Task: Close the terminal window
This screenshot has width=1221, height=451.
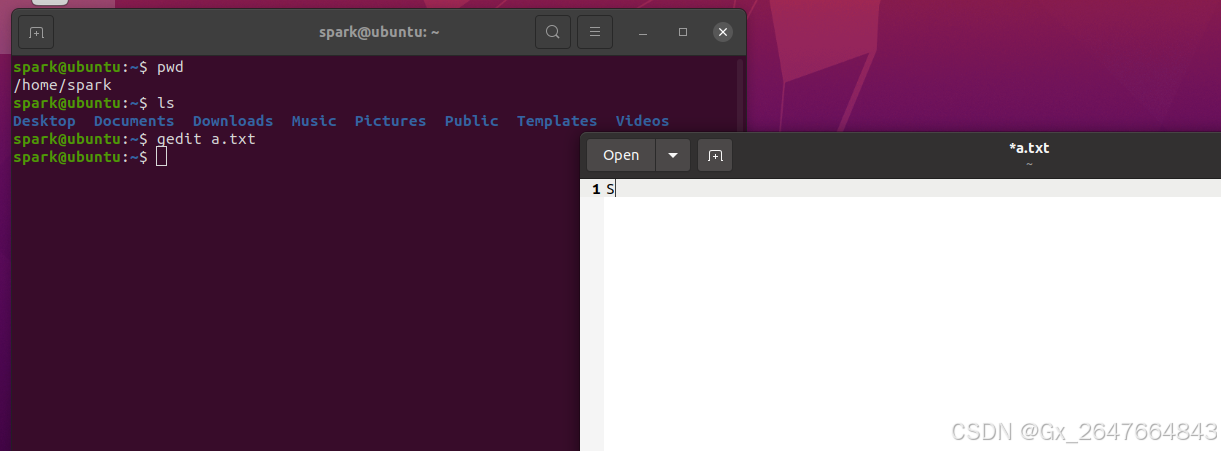Action: click(723, 33)
